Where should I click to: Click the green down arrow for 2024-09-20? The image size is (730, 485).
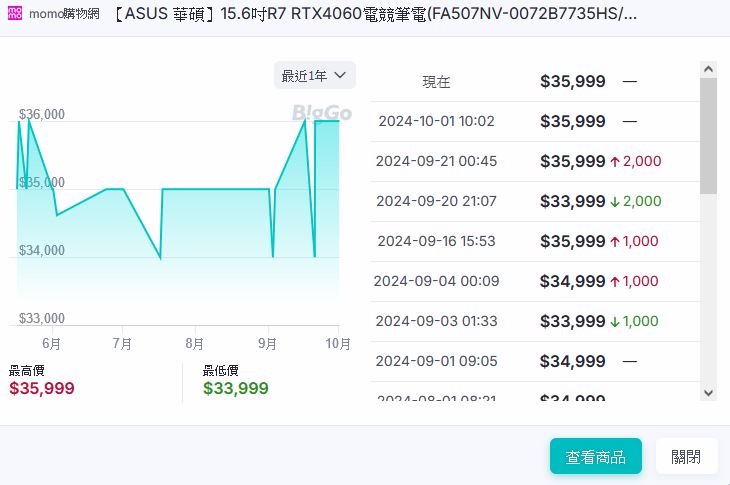pos(615,202)
